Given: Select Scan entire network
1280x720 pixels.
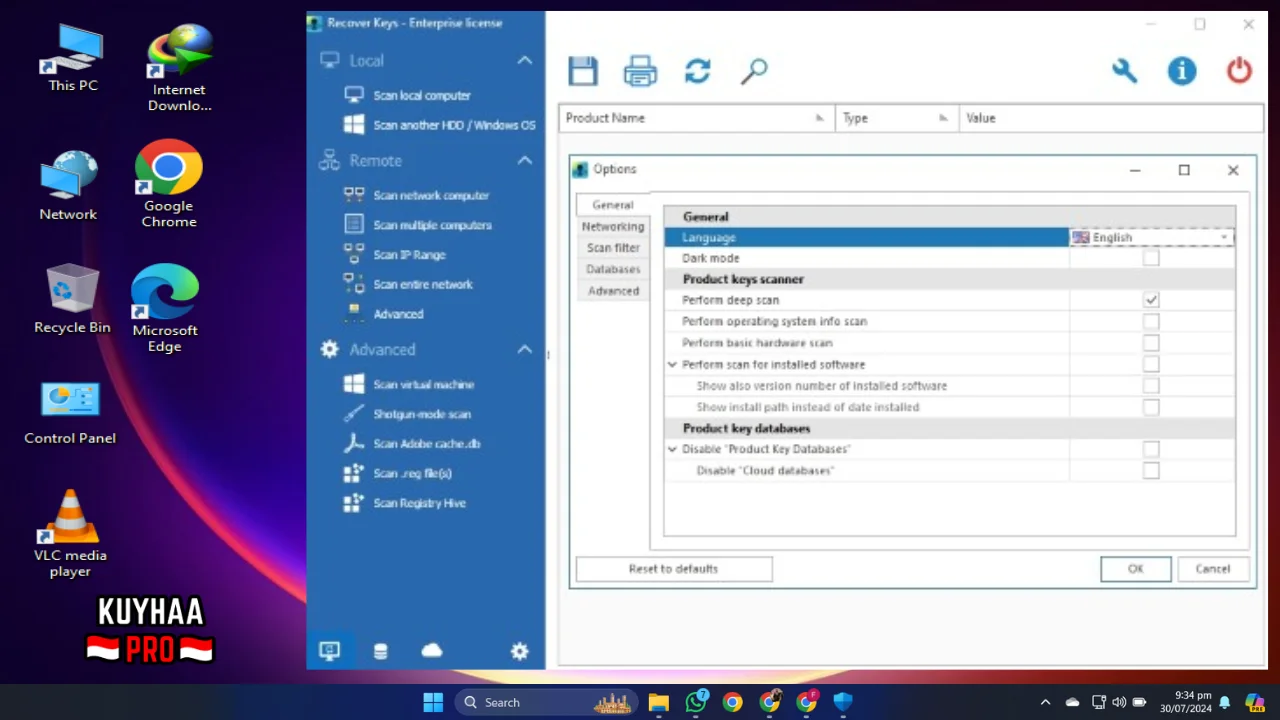Looking at the screenshot, I should coord(422,284).
